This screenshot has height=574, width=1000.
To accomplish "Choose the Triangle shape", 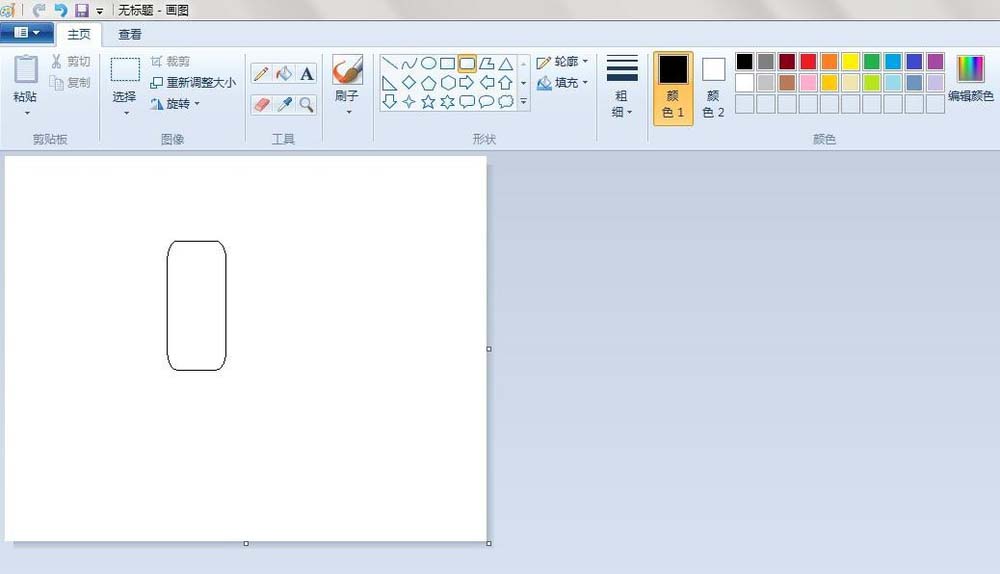I will pos(506,63).
